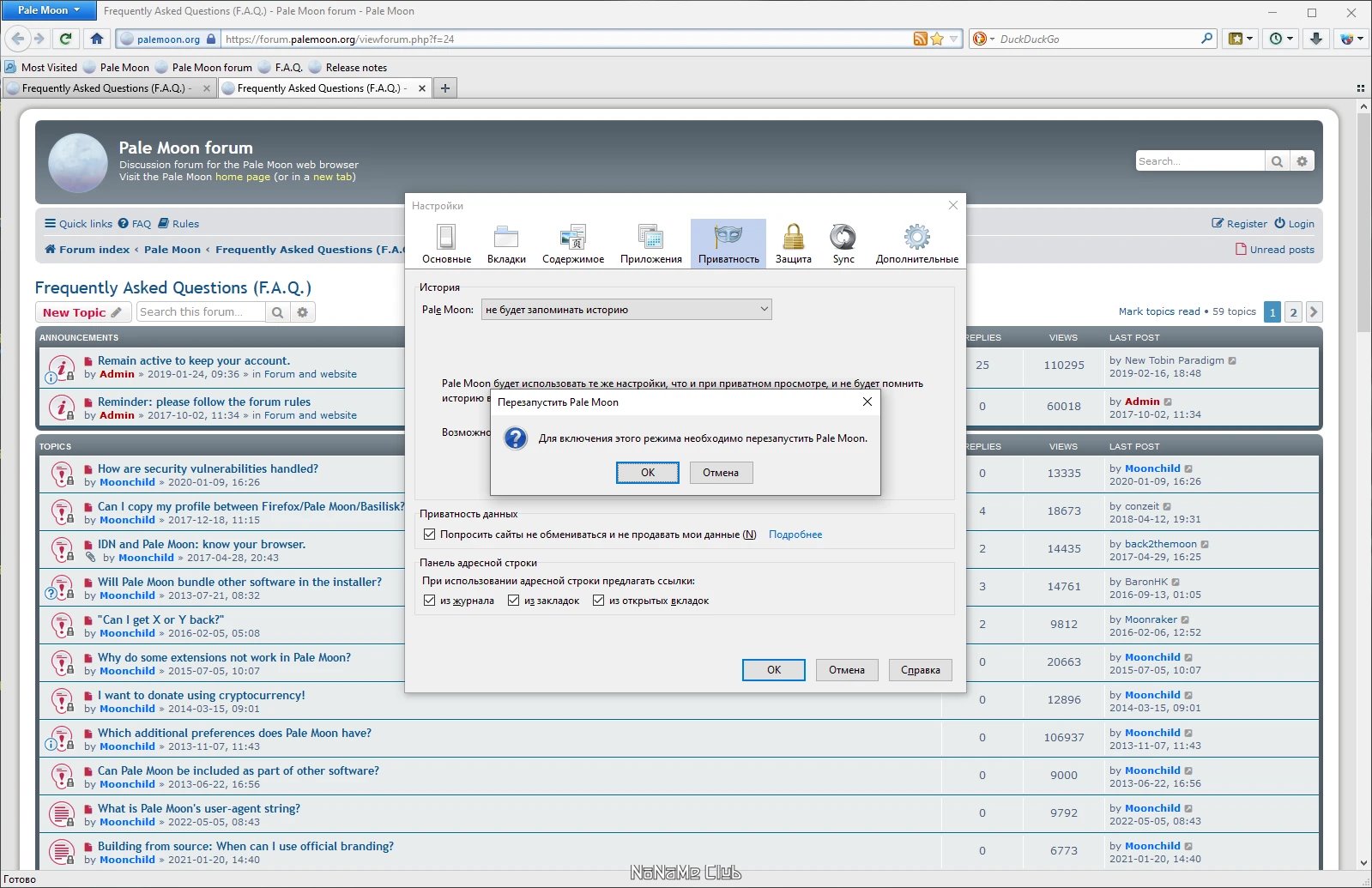Click the browser Home toolbar icon
The width and height of the screenshot is (1372, 888).
tap(97, 39)
